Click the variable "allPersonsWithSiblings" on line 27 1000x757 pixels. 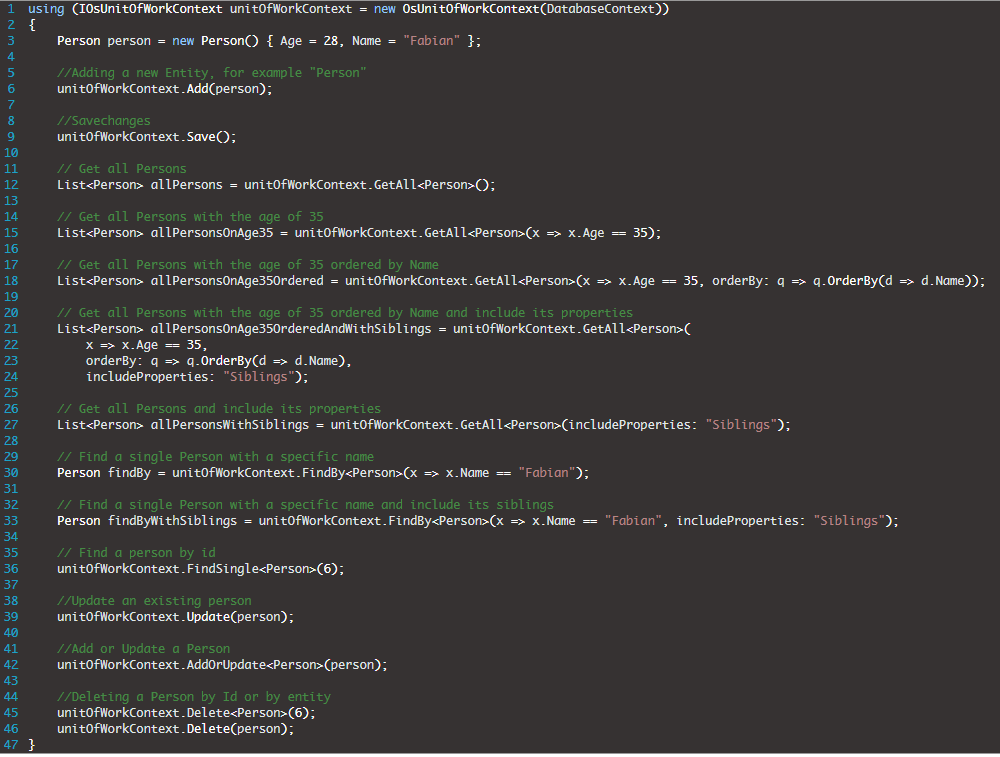point(230,425)
